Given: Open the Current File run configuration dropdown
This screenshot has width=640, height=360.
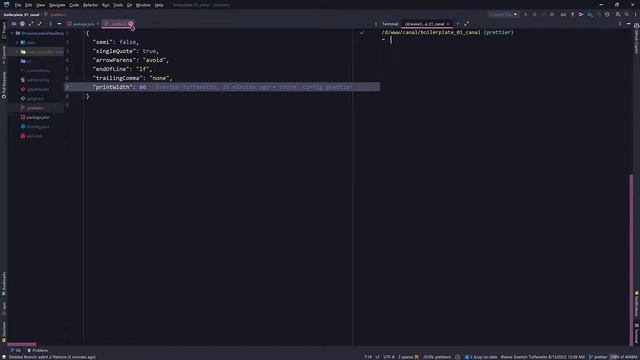Looking at the screenshot, I should (x=503, y=14).
